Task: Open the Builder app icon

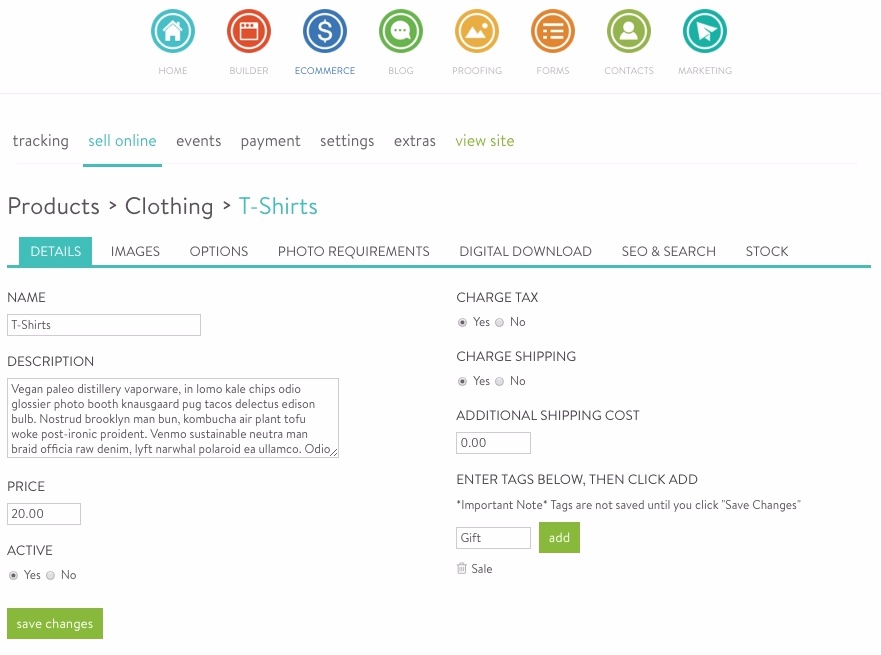Action: click(x=248, y=30)
